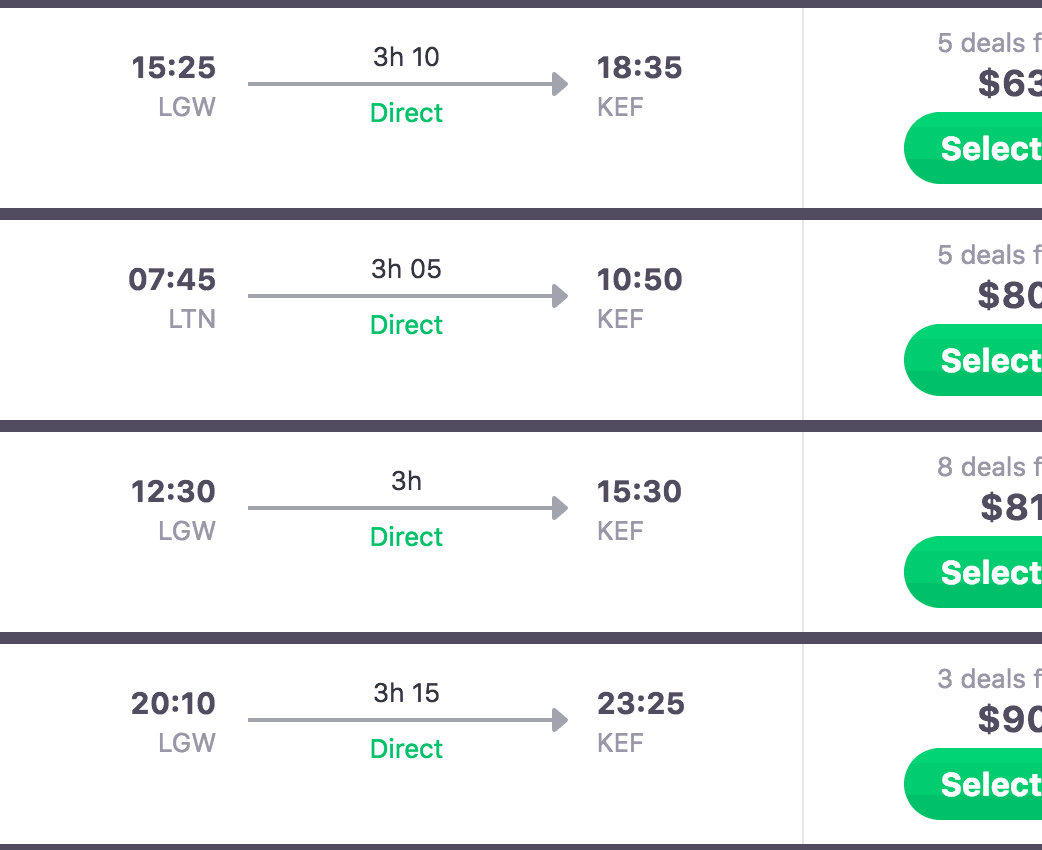Click the route arrow under 3h 15

coord(407,720)
